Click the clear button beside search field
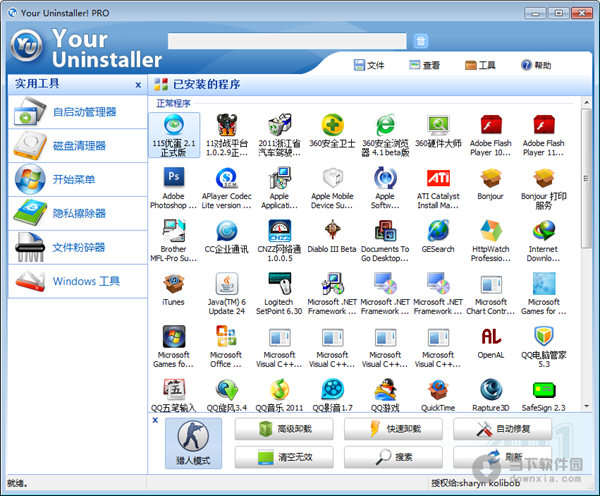The width and height of the screenshot is (600, 496). 421,41
